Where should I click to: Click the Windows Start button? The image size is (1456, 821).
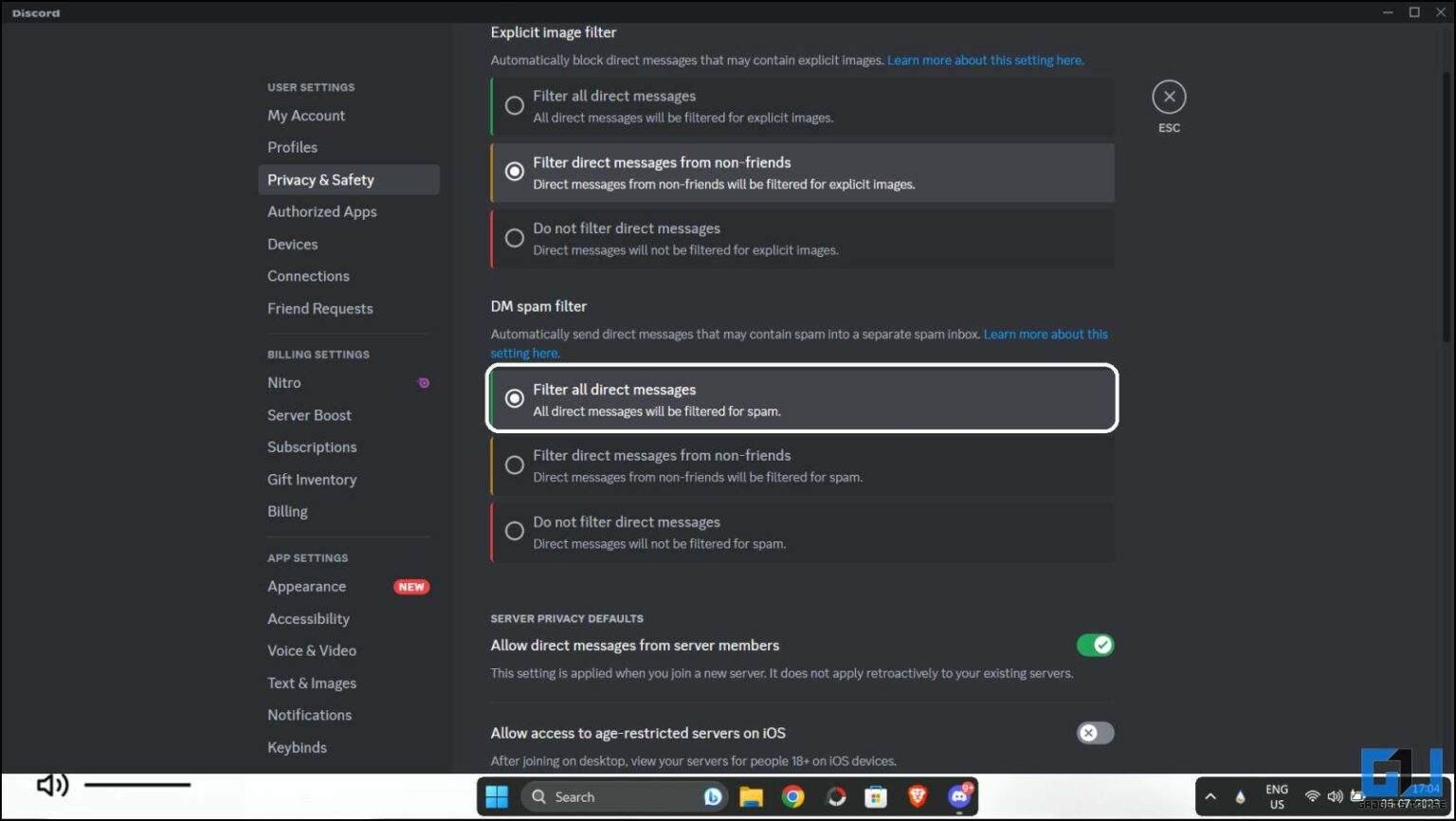(496, 796)
